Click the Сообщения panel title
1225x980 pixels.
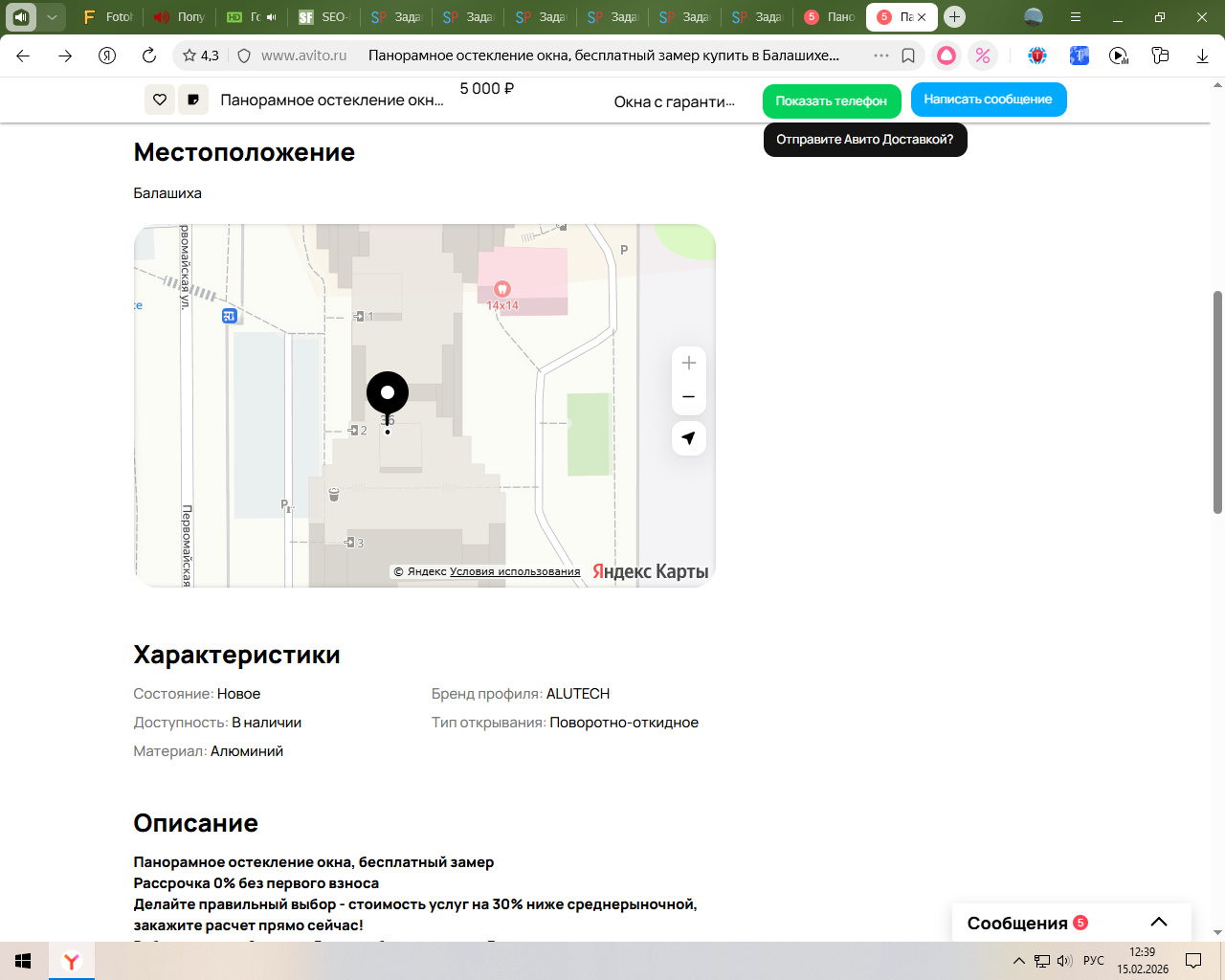[x=1017, y=924]
